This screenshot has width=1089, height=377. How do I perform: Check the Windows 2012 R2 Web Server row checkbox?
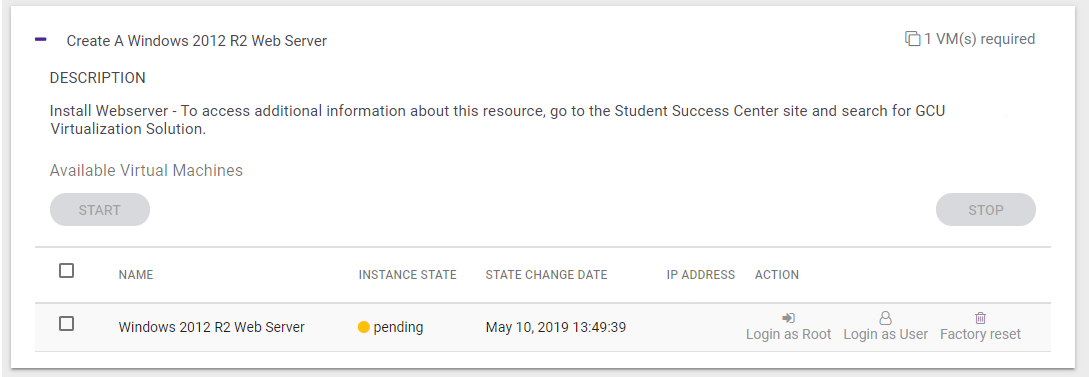(66, 324)
